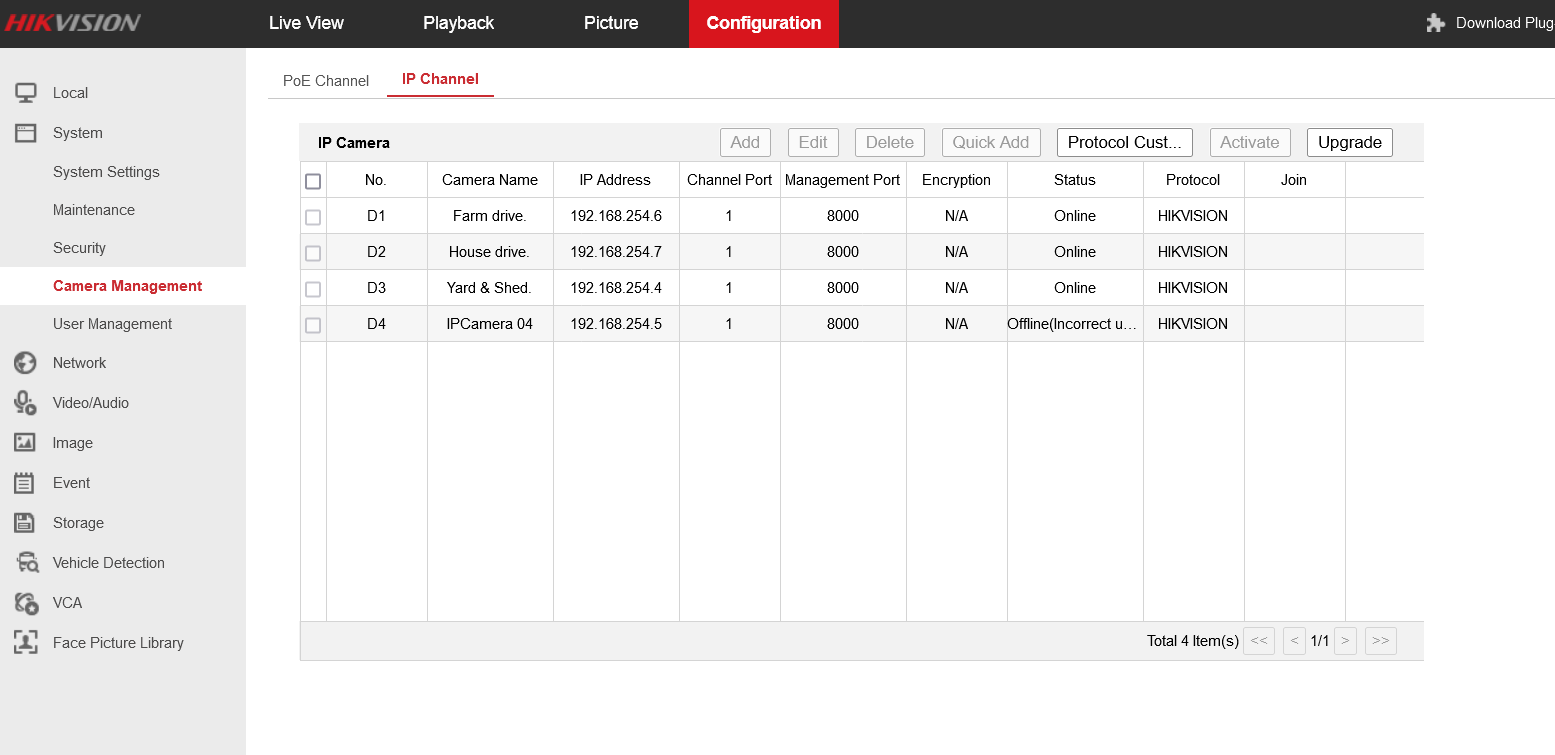This screenshot has width=1555, height=755.
Task: Open the Playback tab in top bar
Action: pyautogui.click(x=458, y=23)
